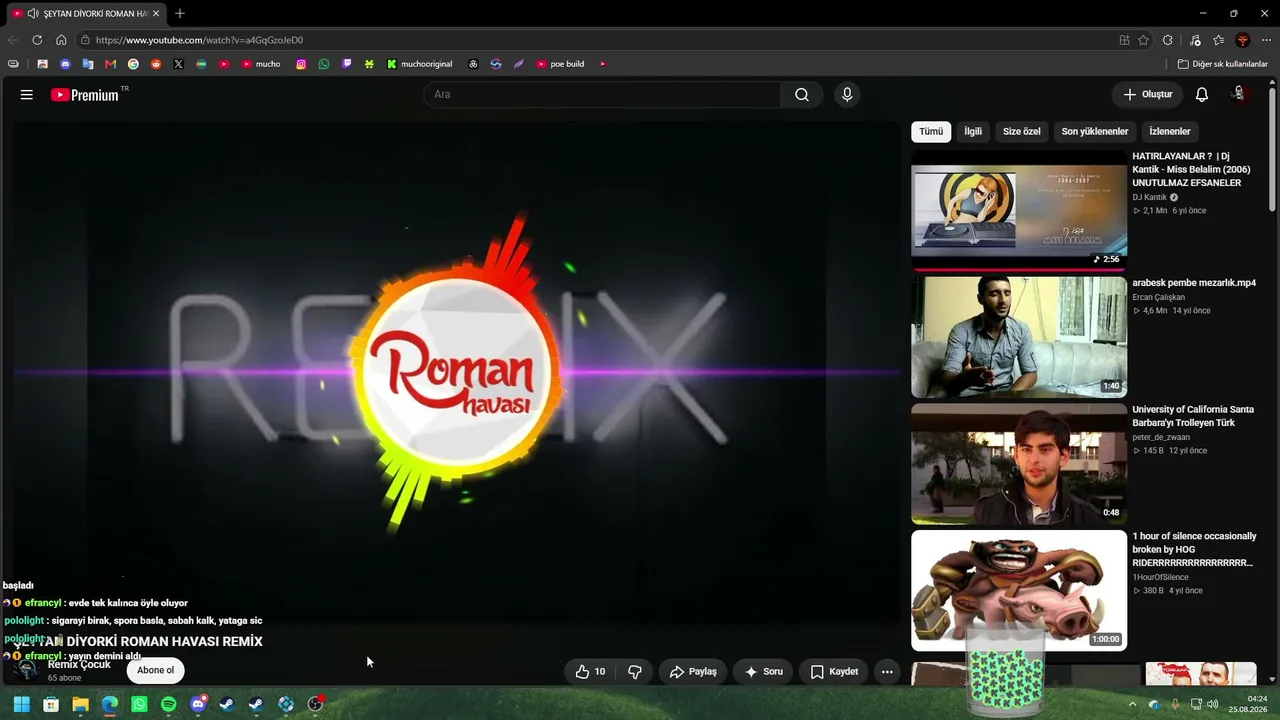Viewport: 1280px width, 720px height.
Task: Open Dj Kantik Miss Belalim video thumbnail
Action: (1019, 210)
